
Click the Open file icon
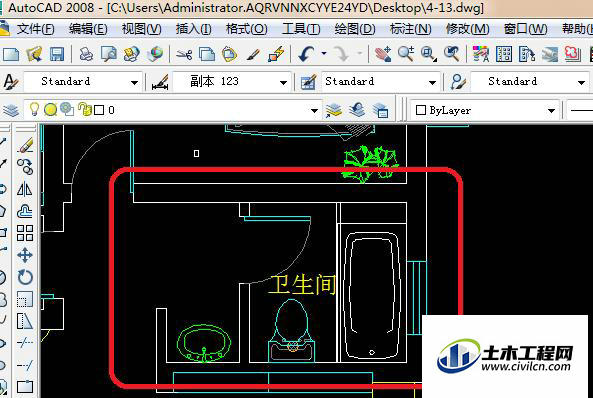coord(34,54)
